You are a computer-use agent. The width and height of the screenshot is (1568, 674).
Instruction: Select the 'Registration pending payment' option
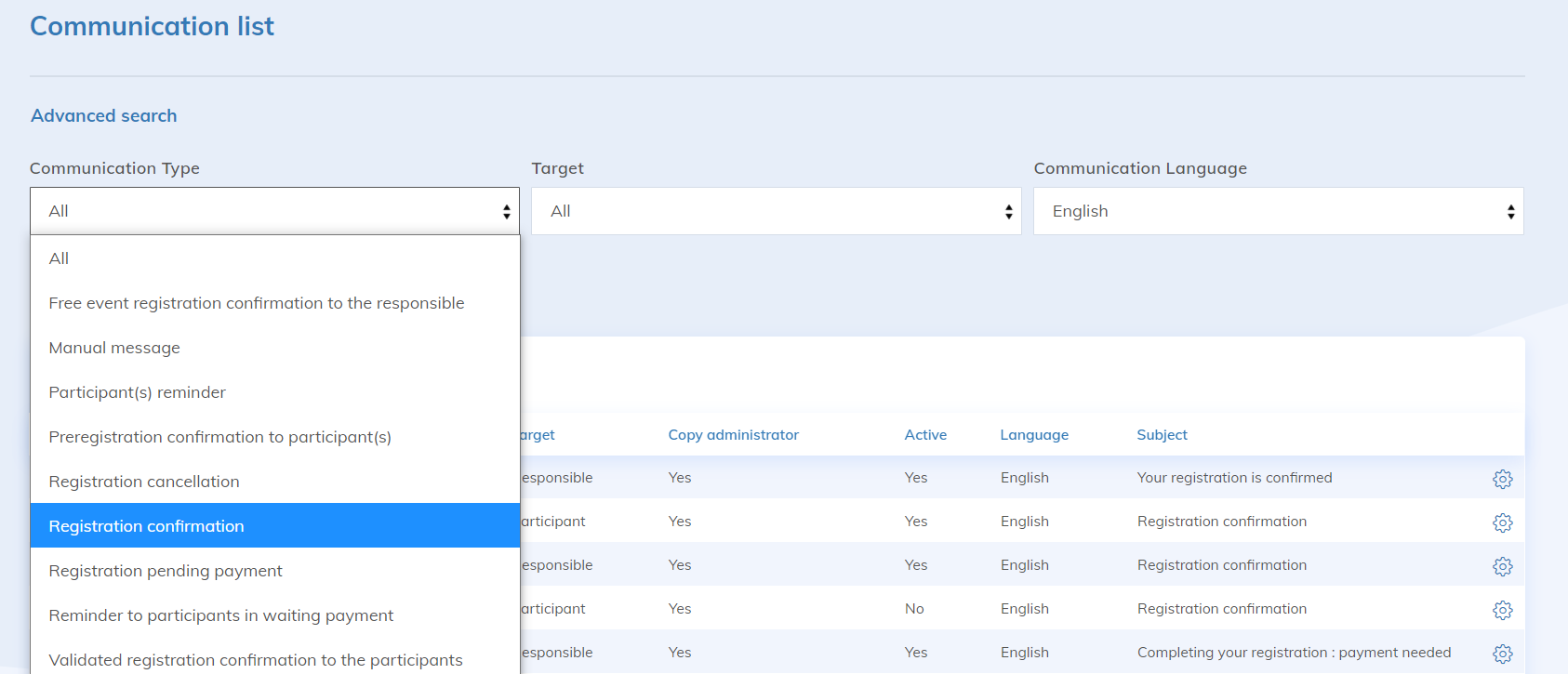coord(274,571)
